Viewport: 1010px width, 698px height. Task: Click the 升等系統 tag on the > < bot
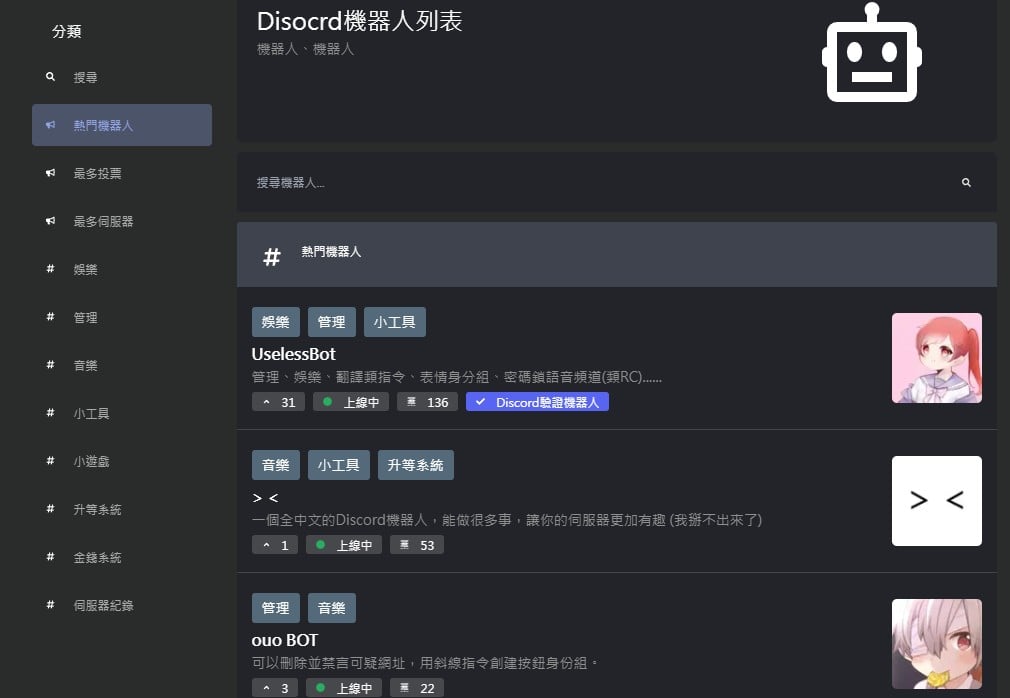coord(415,465)
